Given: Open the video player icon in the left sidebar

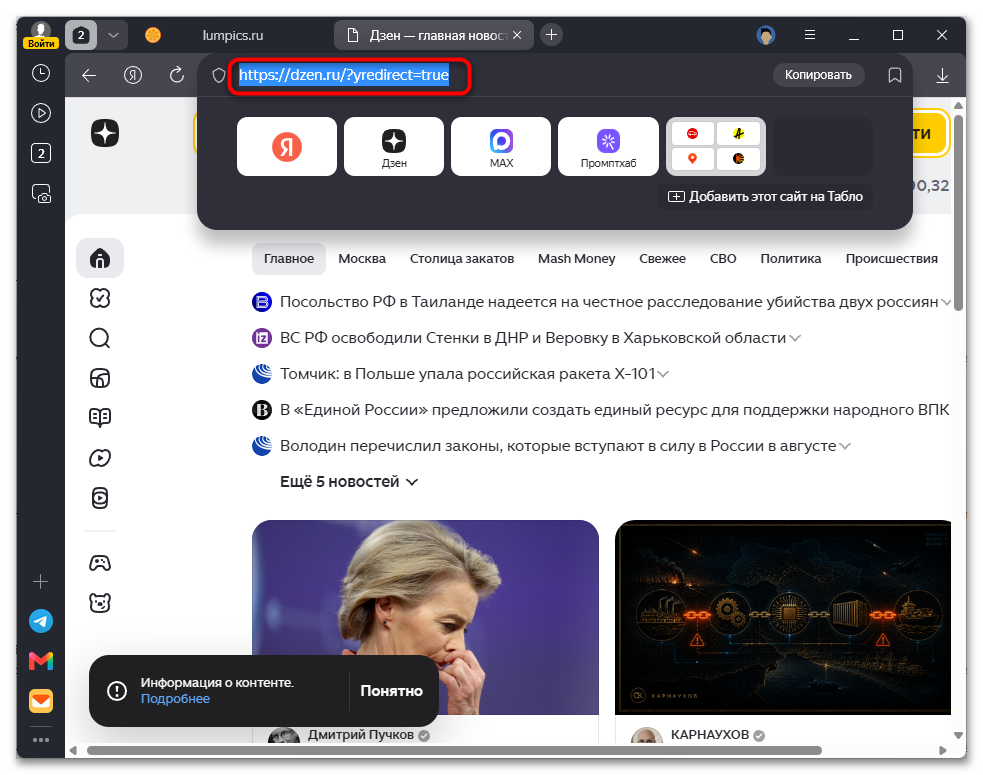Looking at the screenshot, I should pyautogui.click(x=41, y=113).
